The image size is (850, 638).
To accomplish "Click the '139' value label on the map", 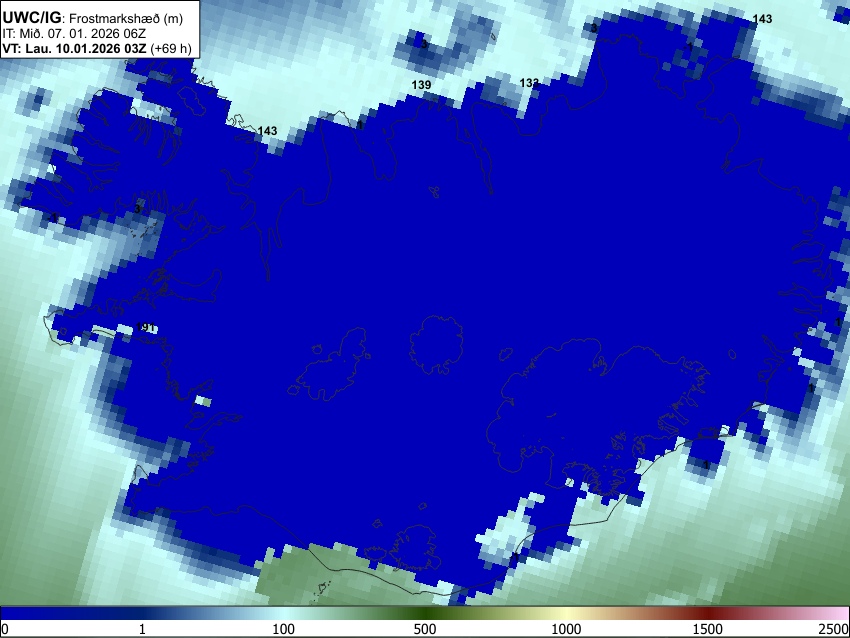I will pos(421,85).
